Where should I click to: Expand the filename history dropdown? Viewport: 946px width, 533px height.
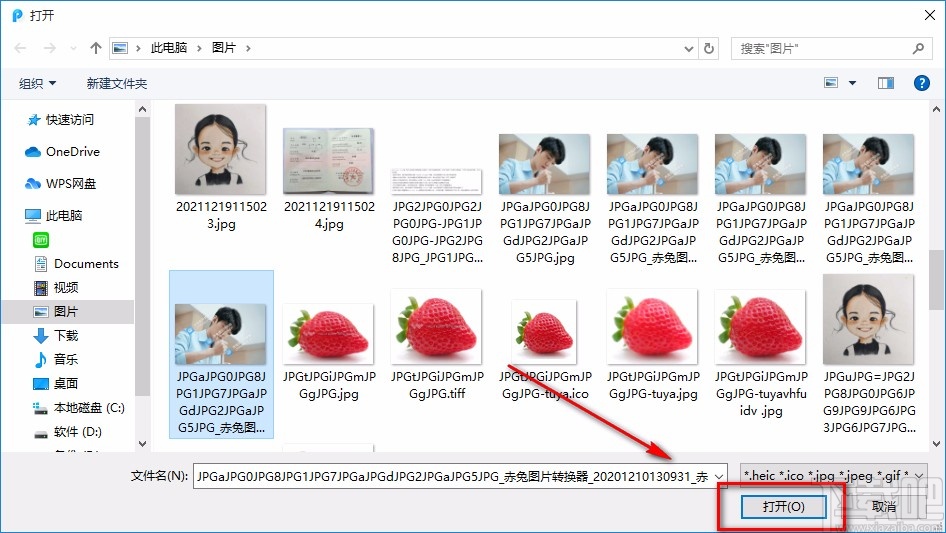(719, 476)
